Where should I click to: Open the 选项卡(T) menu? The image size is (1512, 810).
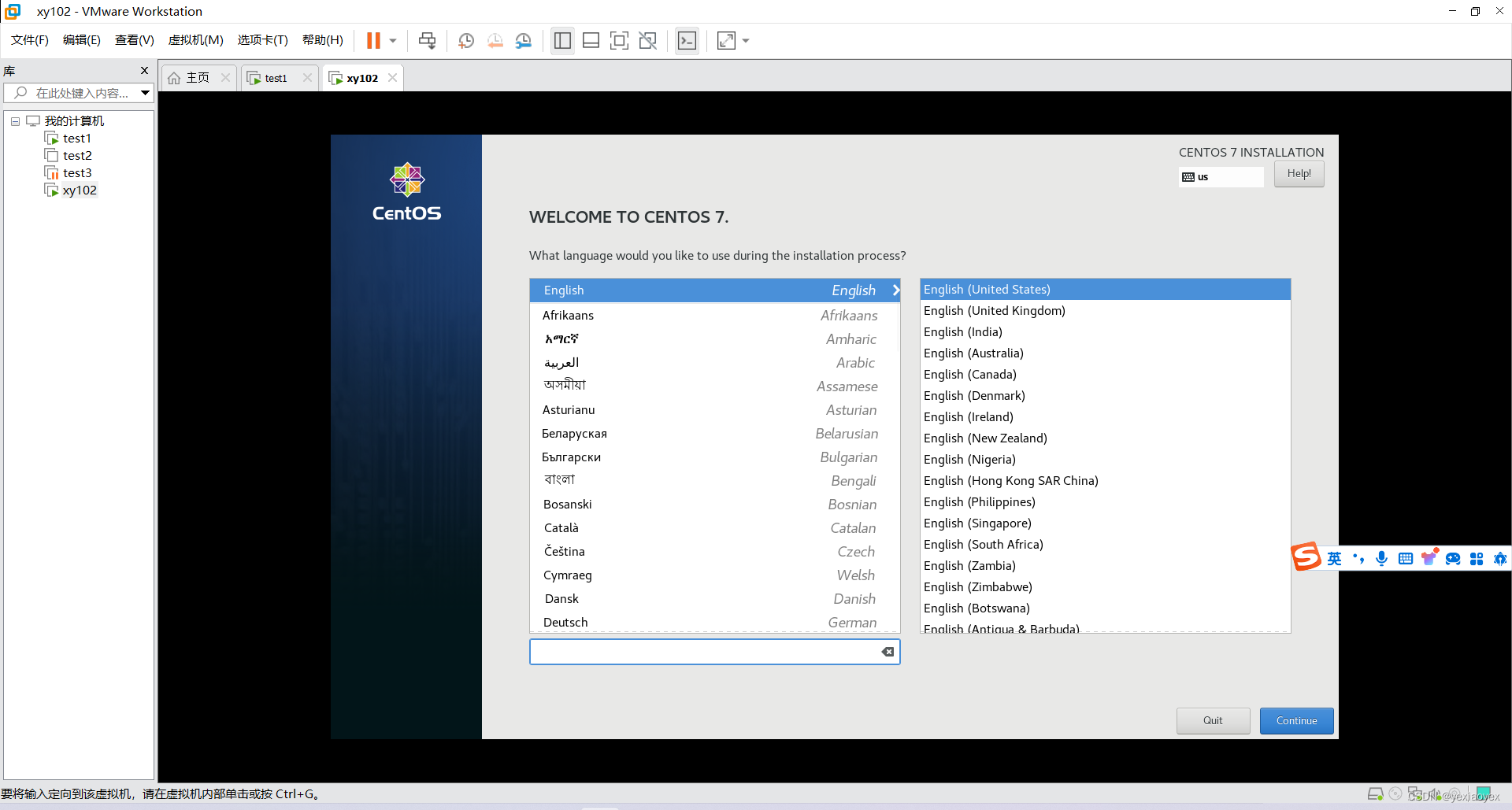[263, 40]
